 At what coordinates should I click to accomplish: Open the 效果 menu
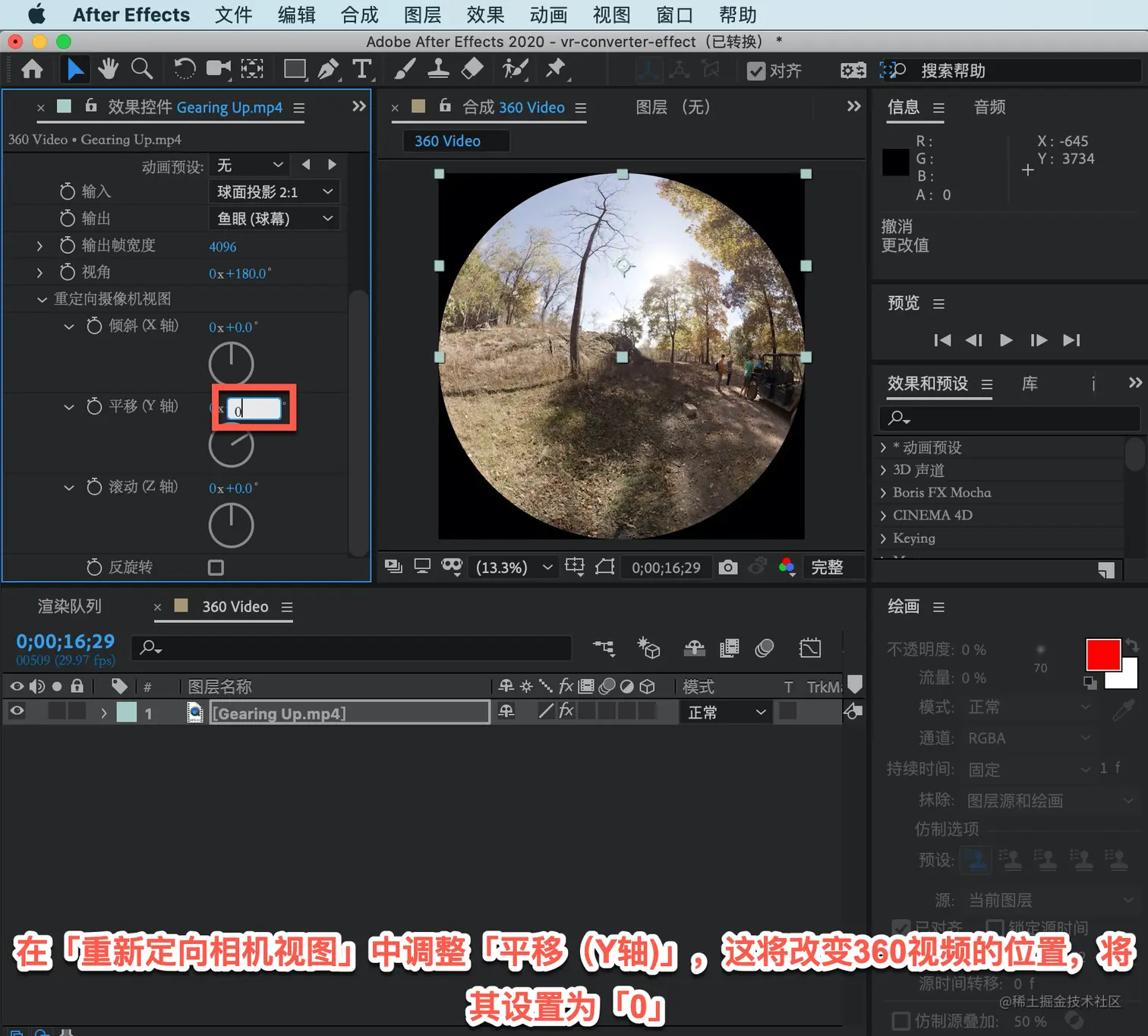point(485,15)
